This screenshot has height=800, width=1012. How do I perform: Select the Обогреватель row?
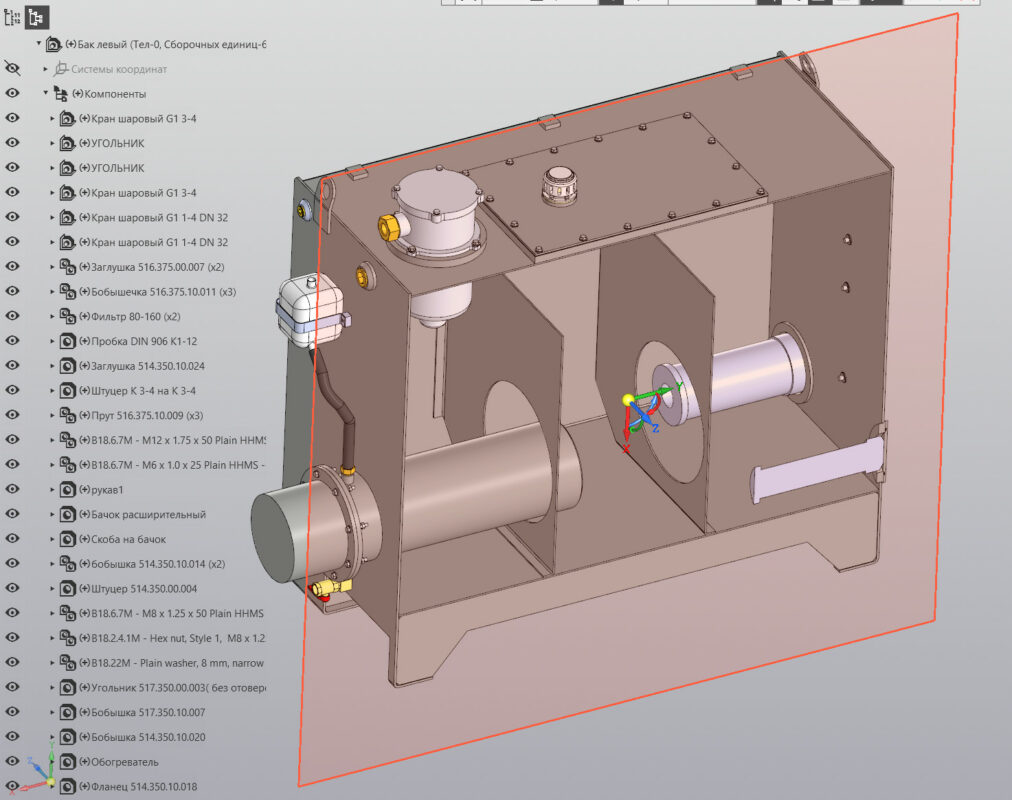click(119, 762)
